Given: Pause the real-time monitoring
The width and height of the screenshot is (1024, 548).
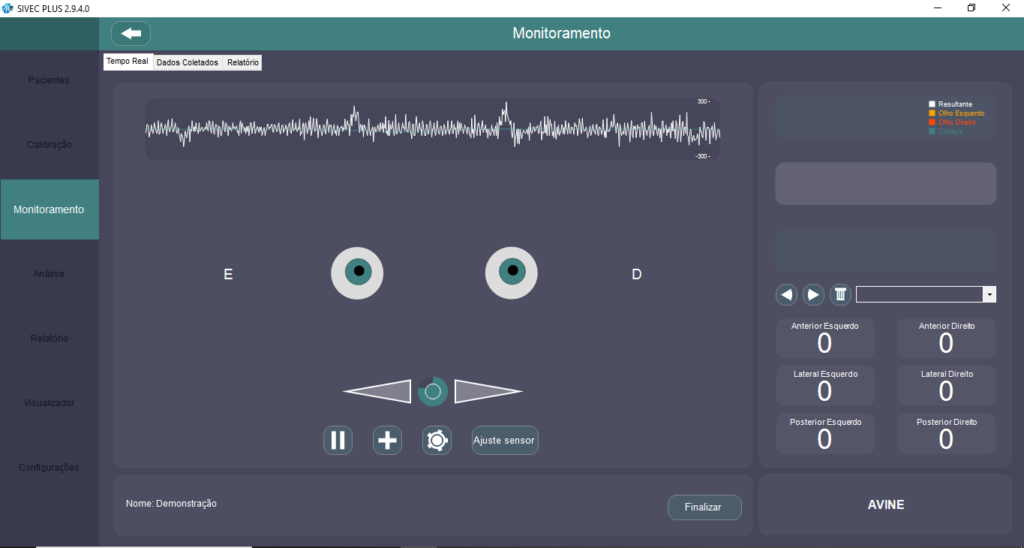Looking at the screenshot, I should pyautogui.click(x=338, y=440).
